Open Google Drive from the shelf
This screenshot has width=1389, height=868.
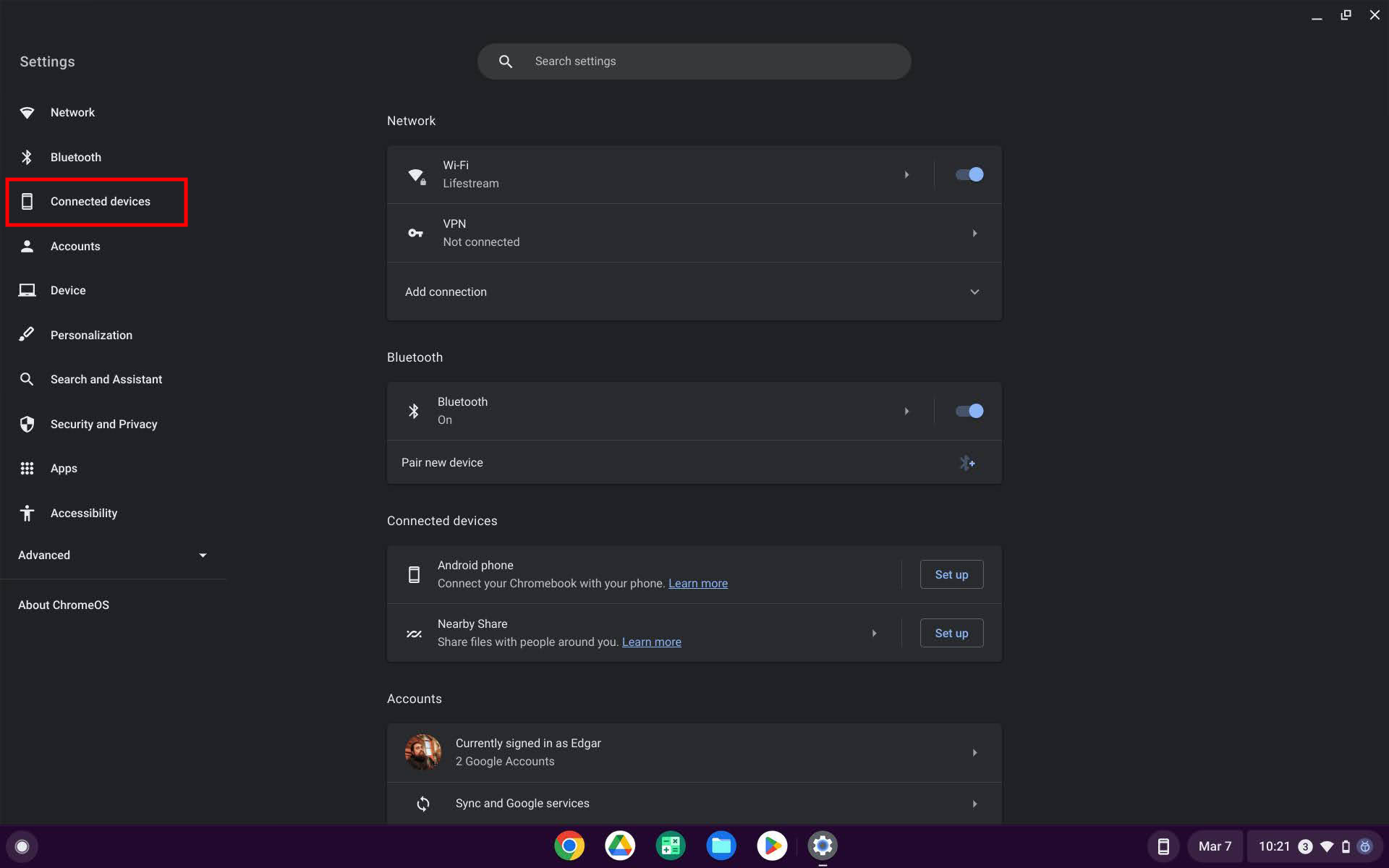click(620, 846)
